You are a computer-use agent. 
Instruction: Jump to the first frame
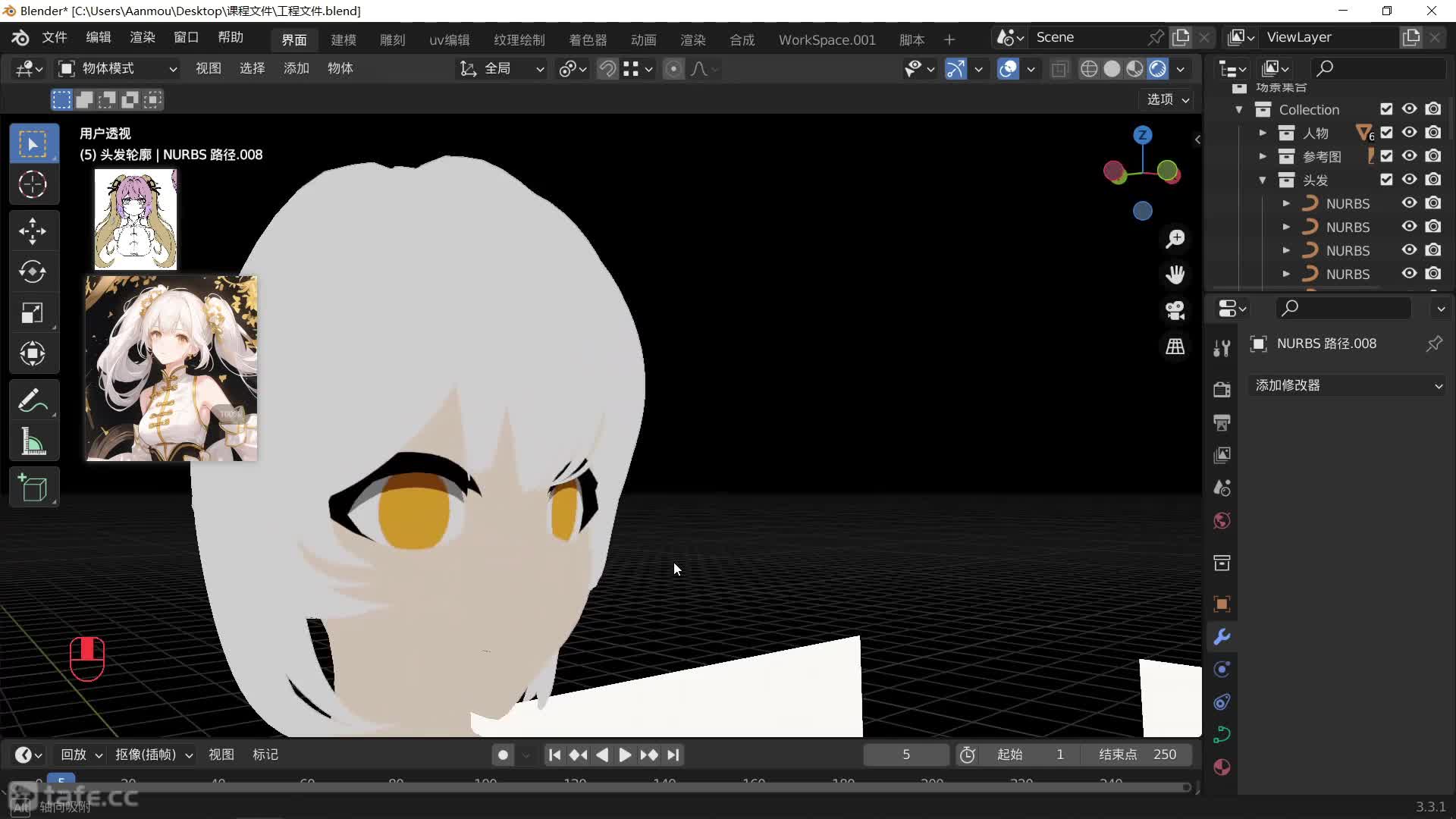[x=554, y=755]
